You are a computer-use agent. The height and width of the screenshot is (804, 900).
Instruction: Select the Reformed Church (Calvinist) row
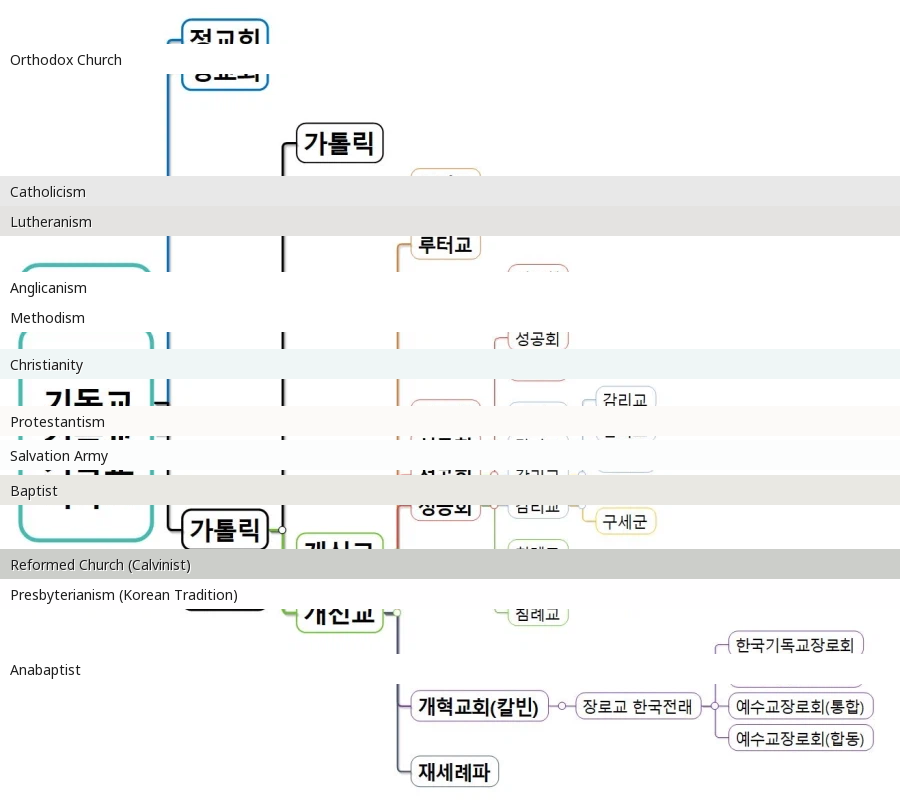[100, 565]
